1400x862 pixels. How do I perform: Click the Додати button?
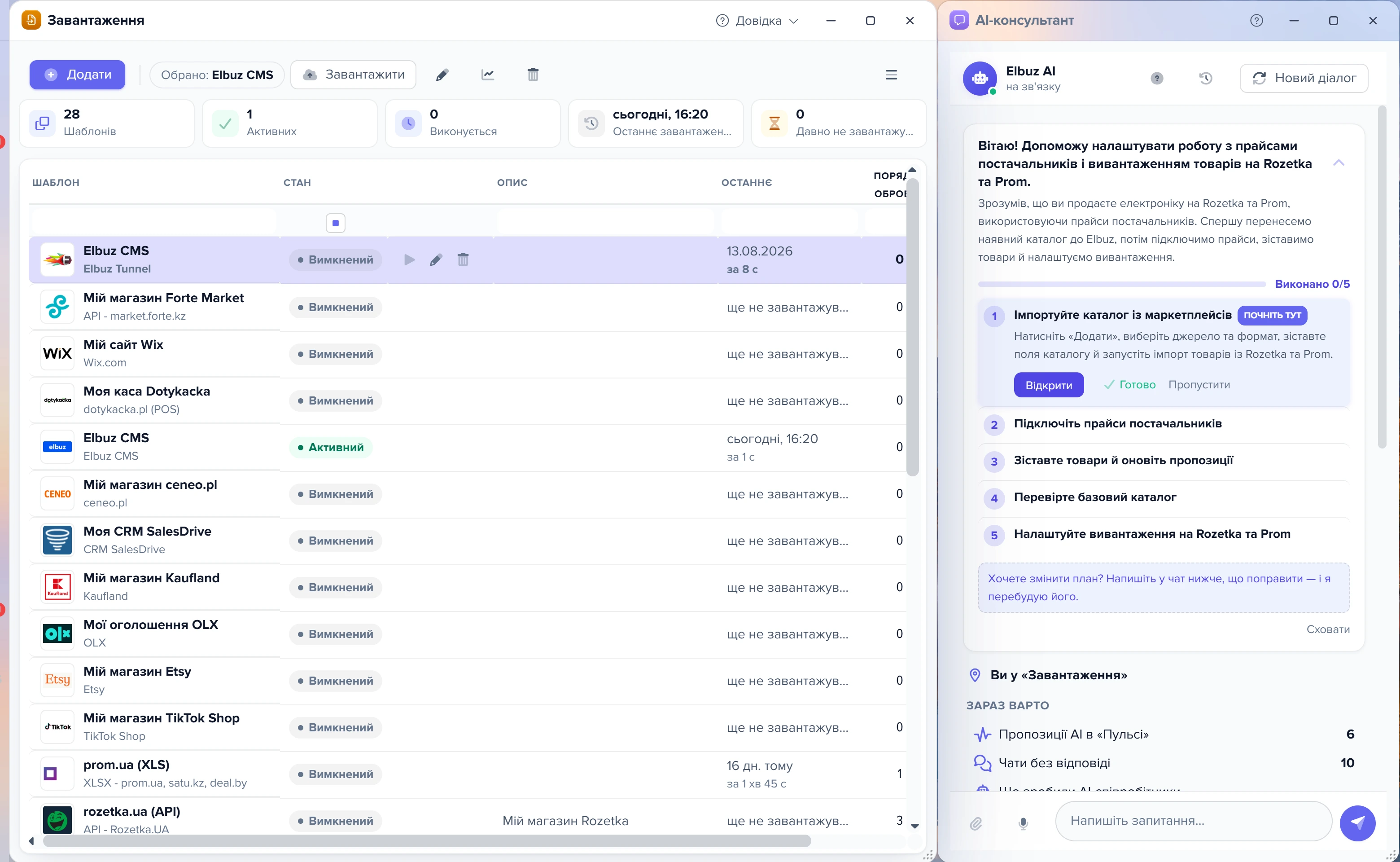click(x=78, y=75)
